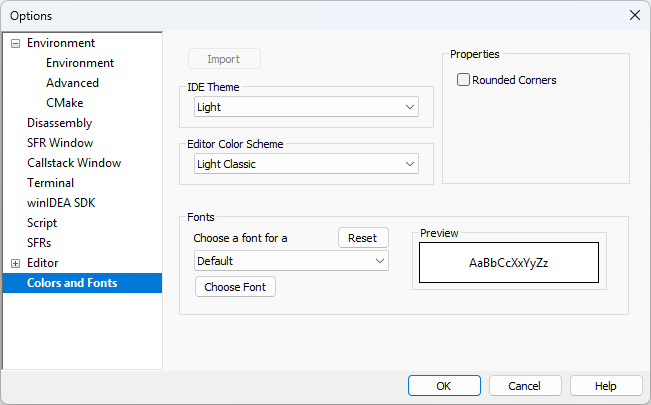Open the Editor Color Scheme dropdown
Image resolution: width=651 pixels, height=405 pixels.
[306, 164]
